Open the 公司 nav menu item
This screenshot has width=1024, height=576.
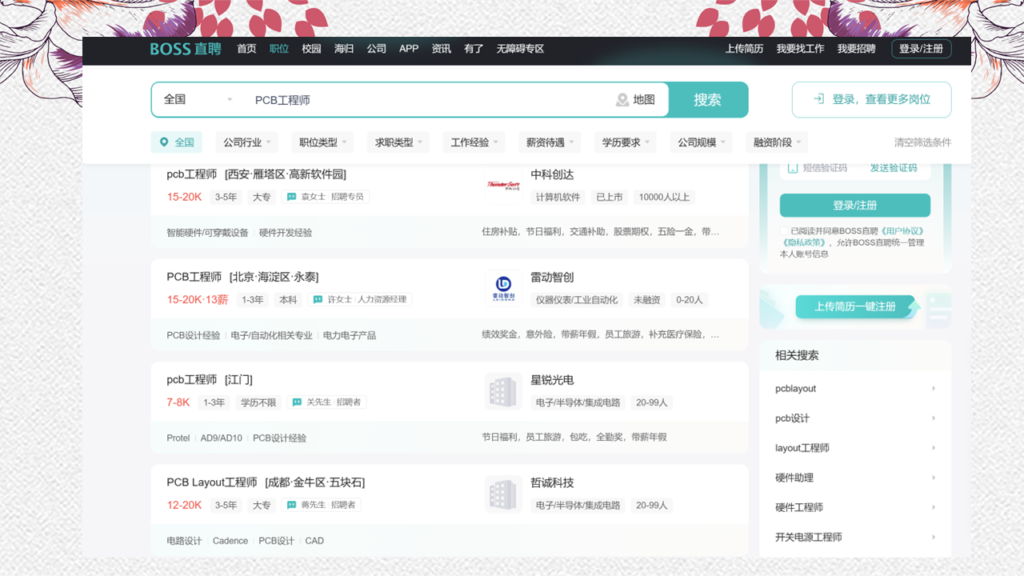[x=376, y=49]
